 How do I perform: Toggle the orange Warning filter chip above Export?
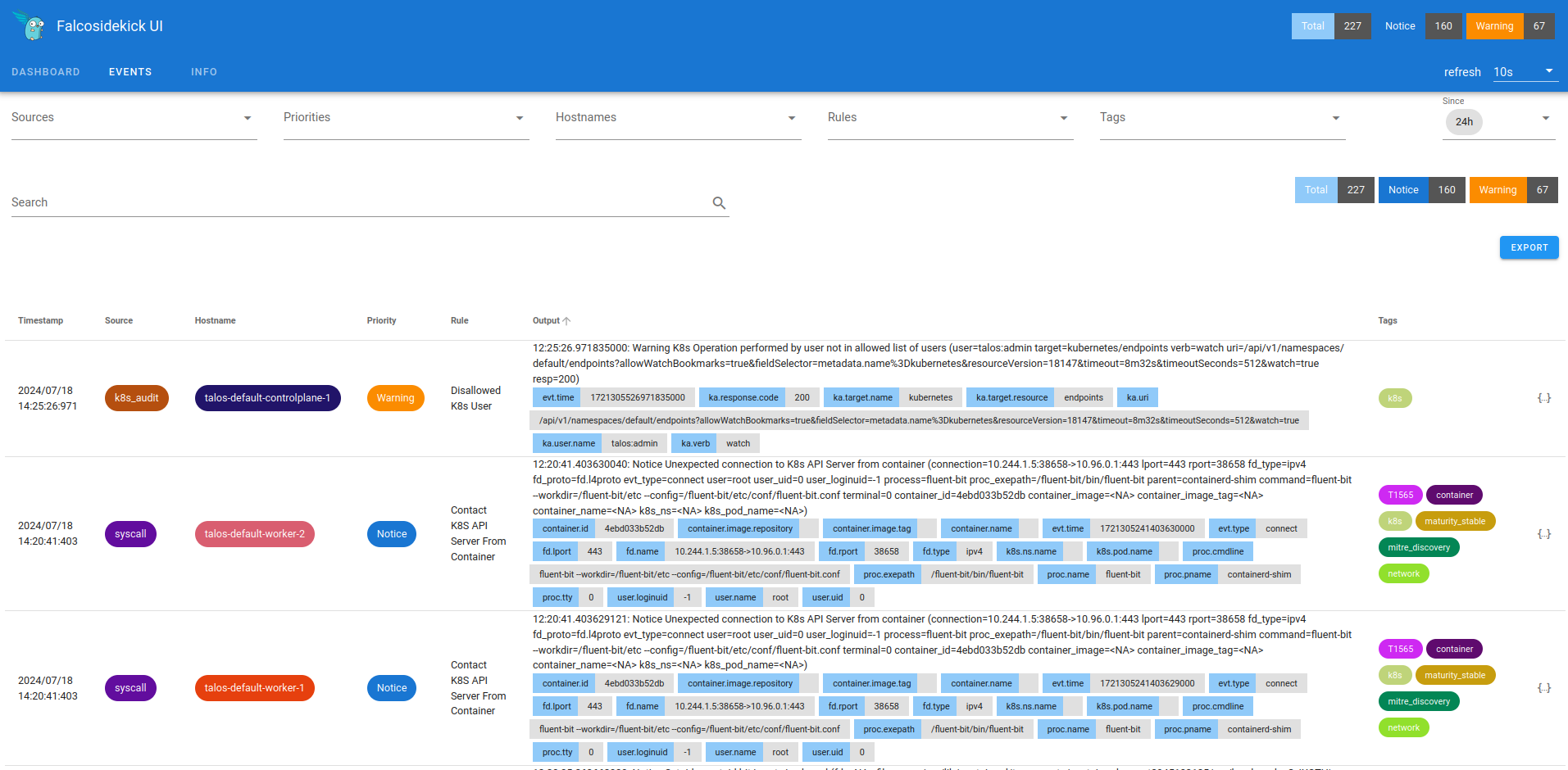pyautogui.click(x=1497, y=190)
